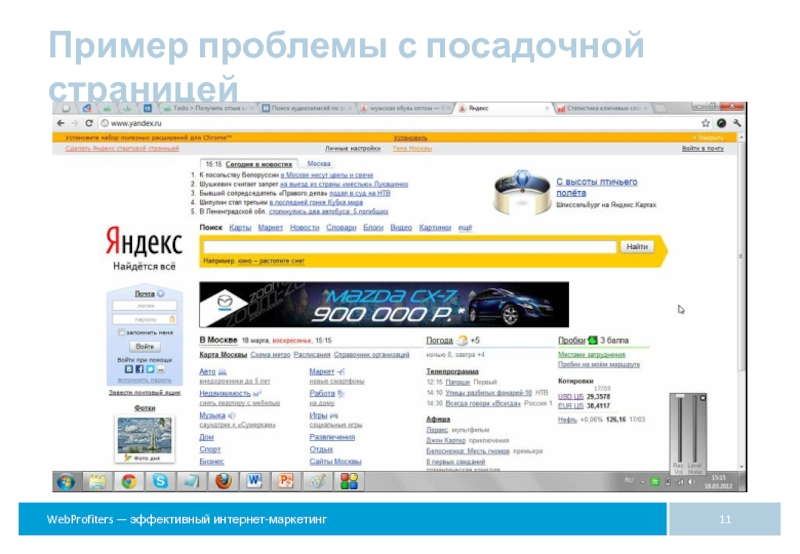Click 'Войти в почту' link
The height and width of the screenshot is (554, 800).
click(x=703, y=148)
